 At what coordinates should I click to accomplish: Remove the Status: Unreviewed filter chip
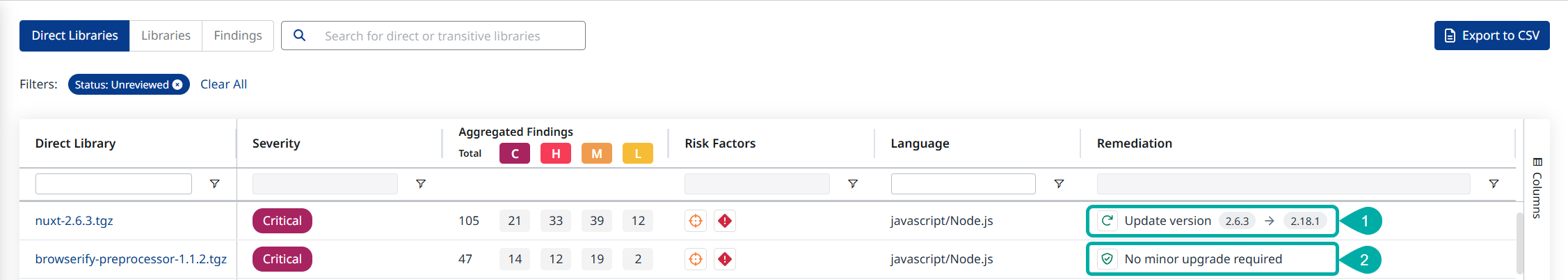178,84
